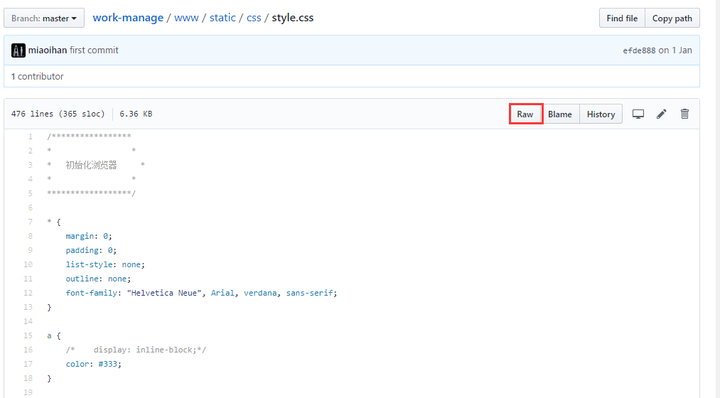Open file in GitHub Desktop icon
This screenshot has width=720, height=398.
click(x=638, y=114)
